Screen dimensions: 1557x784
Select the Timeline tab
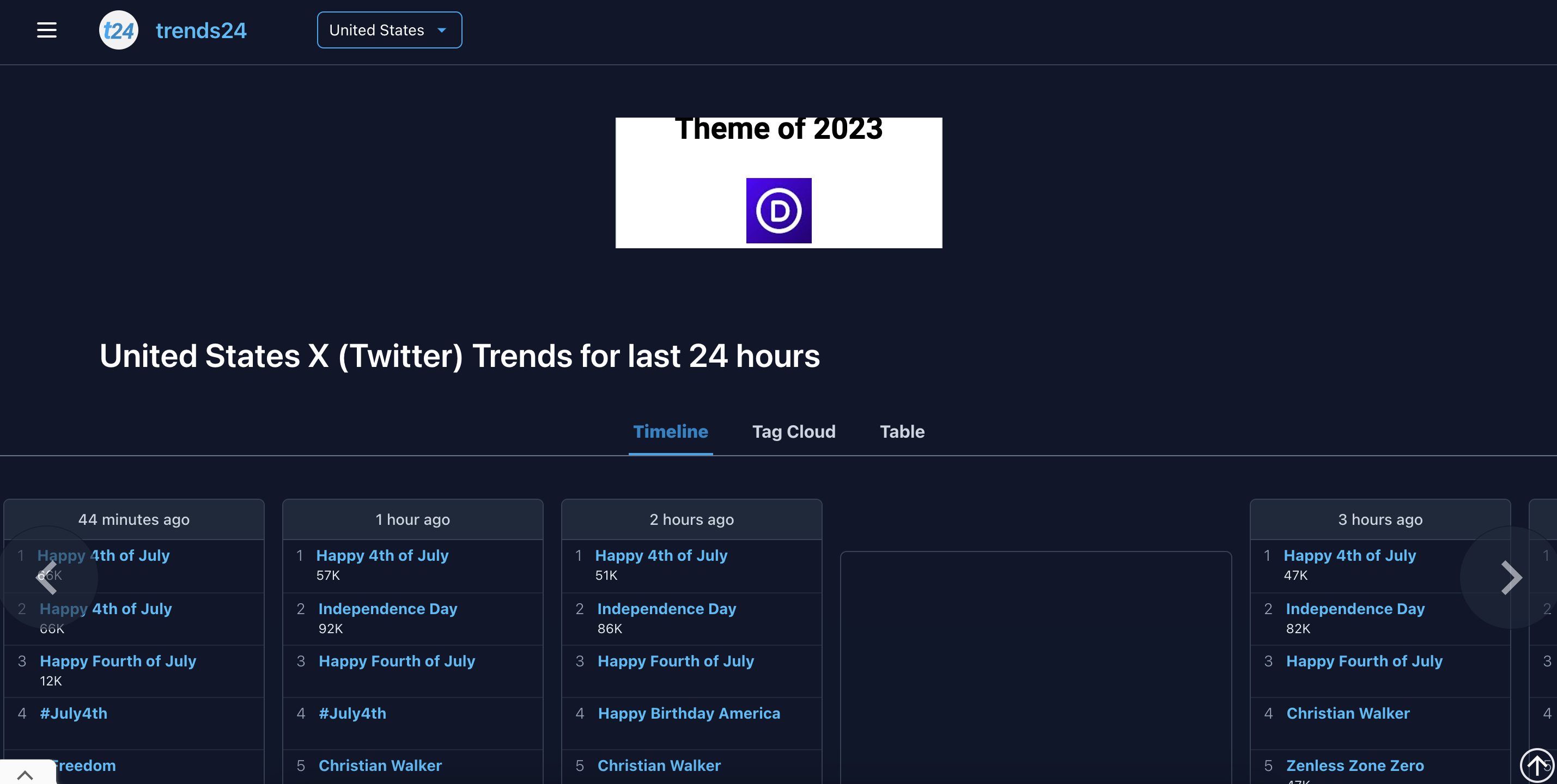tap(671, 432)
